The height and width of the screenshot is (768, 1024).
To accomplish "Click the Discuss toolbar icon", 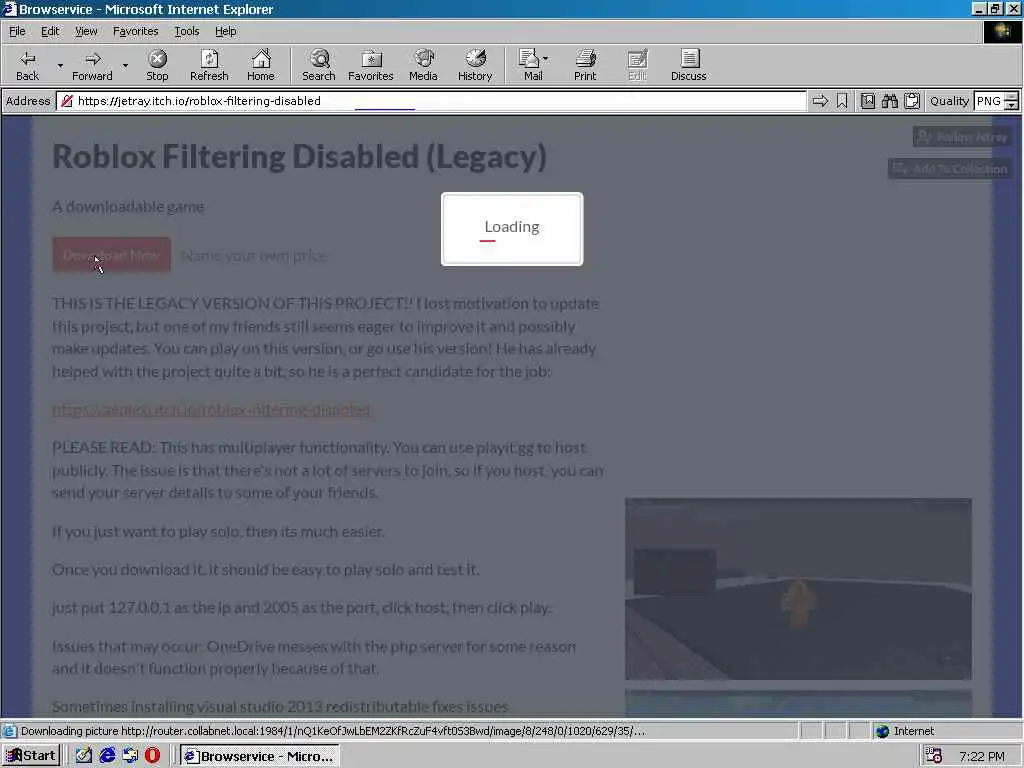I will (688, 65).
